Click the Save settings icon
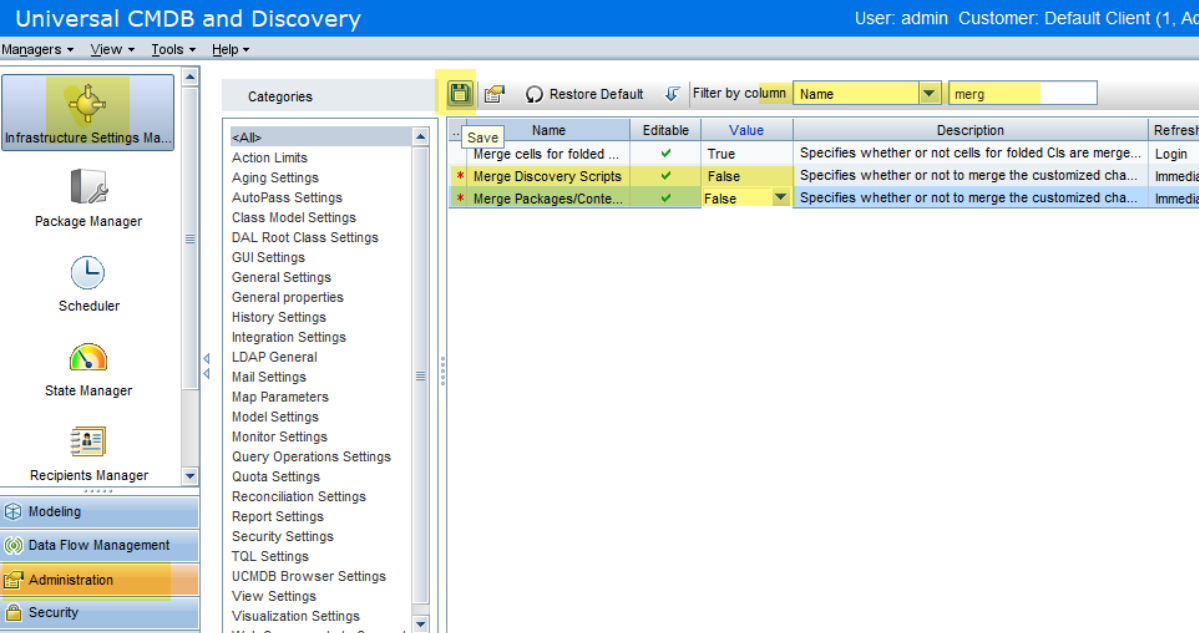The width and height of the screenshot is (1199, 633). pyautogui.click(x=459, y=92)
